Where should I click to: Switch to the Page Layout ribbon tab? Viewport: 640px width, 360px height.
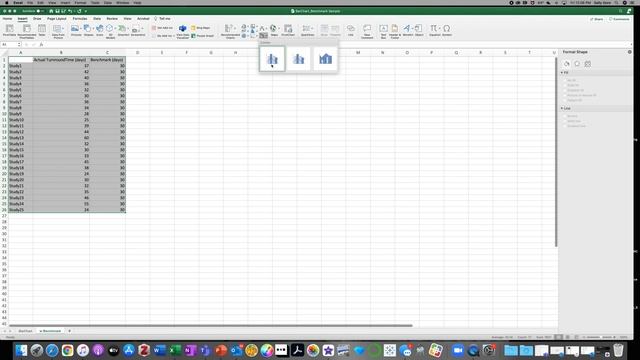[x=56, y=19]
